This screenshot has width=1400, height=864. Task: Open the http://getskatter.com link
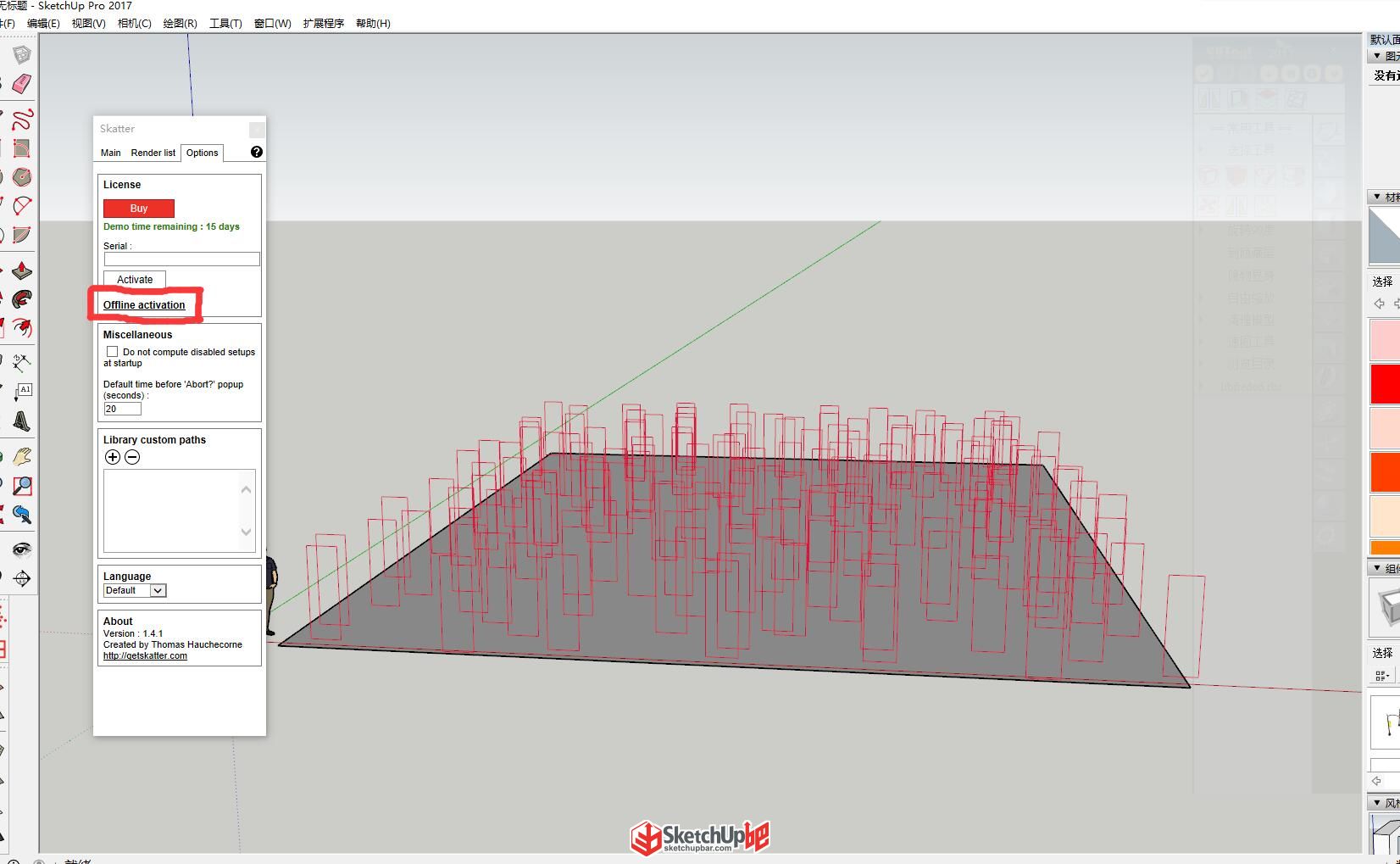click(x=145, y=655)
